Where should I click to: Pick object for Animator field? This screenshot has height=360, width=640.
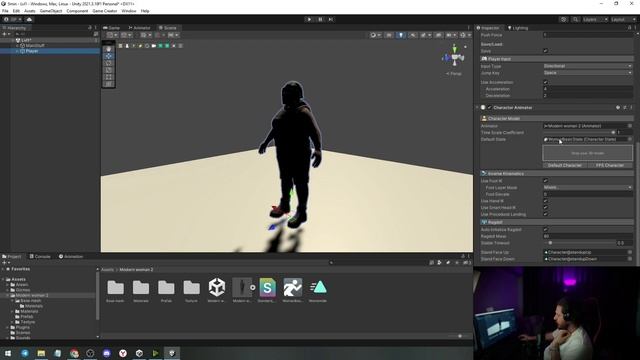[x=630, y=126]
